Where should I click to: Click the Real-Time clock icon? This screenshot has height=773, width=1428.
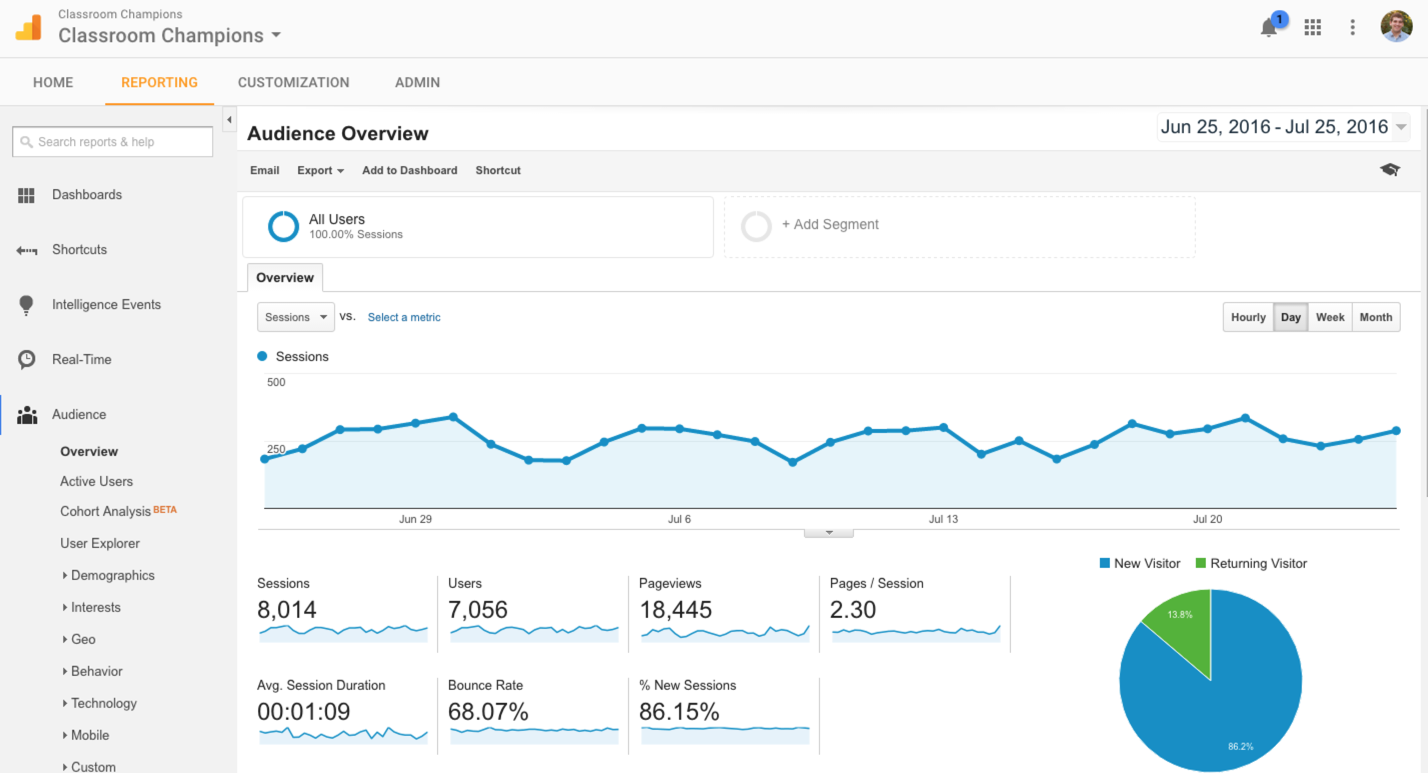click(27, 359)
